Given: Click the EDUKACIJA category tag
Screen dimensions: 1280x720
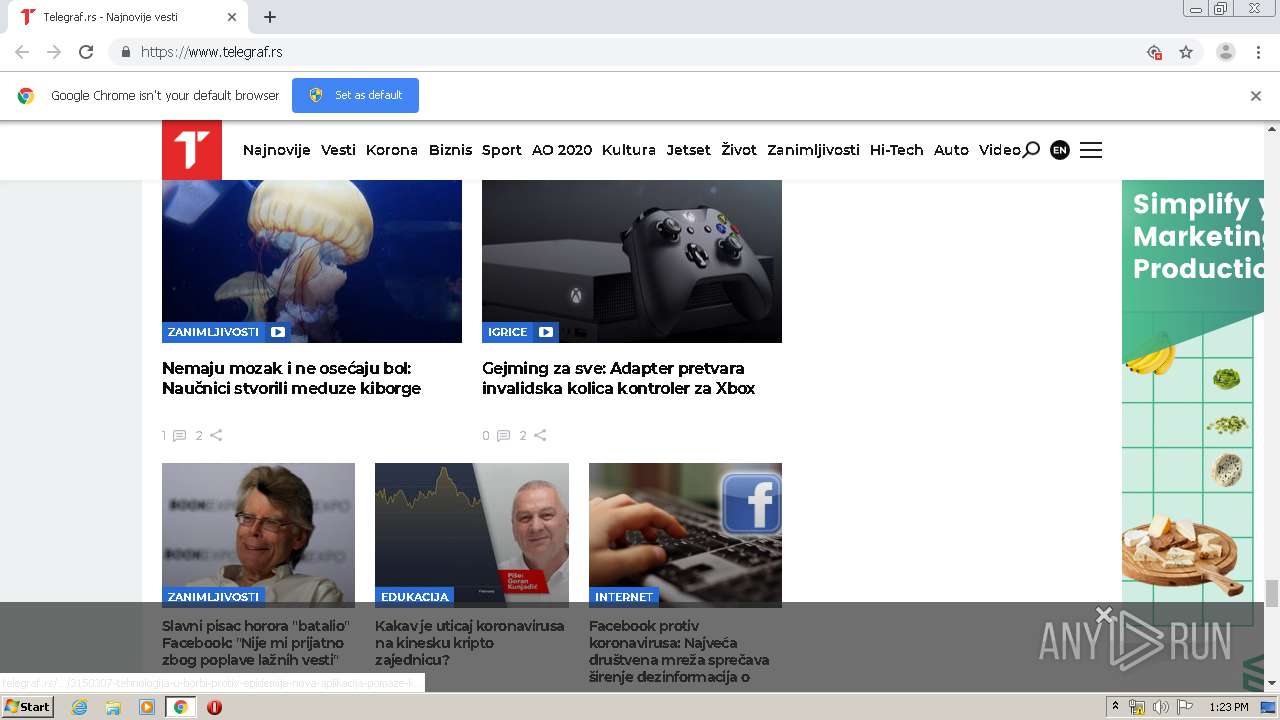Looking at the screenshot, I should coord(414,597).
